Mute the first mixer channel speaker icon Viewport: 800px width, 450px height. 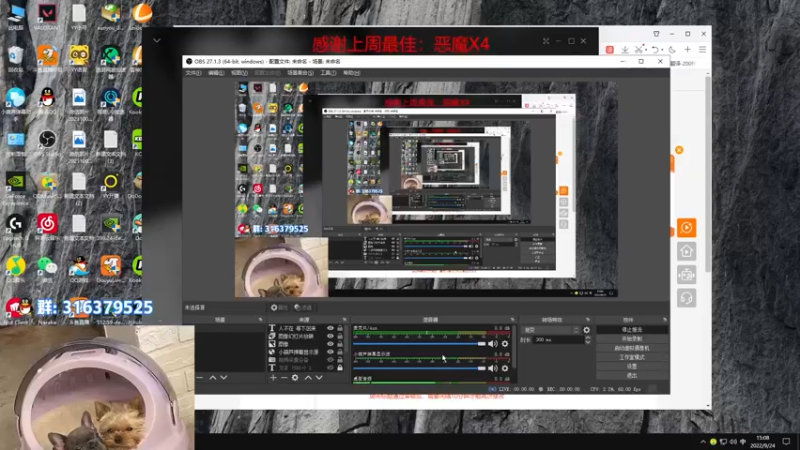tap(492, 344)
